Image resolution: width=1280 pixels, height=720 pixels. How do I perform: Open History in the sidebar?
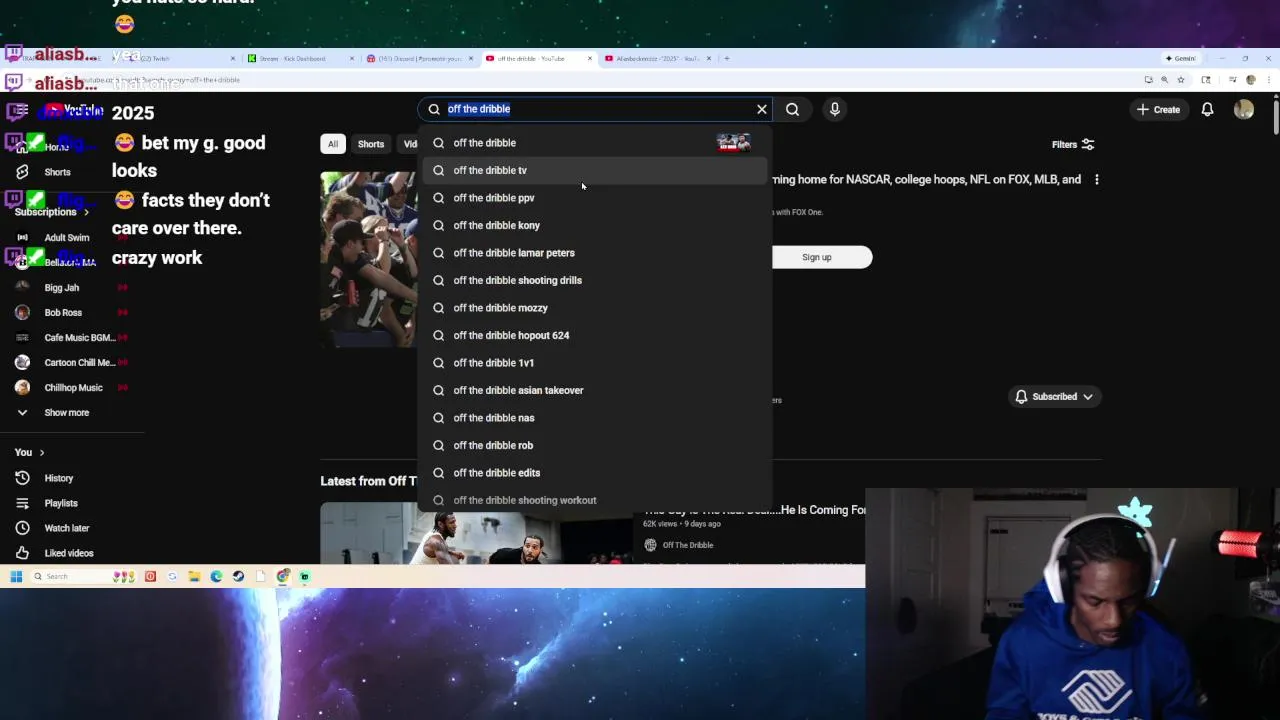[58, 478]
